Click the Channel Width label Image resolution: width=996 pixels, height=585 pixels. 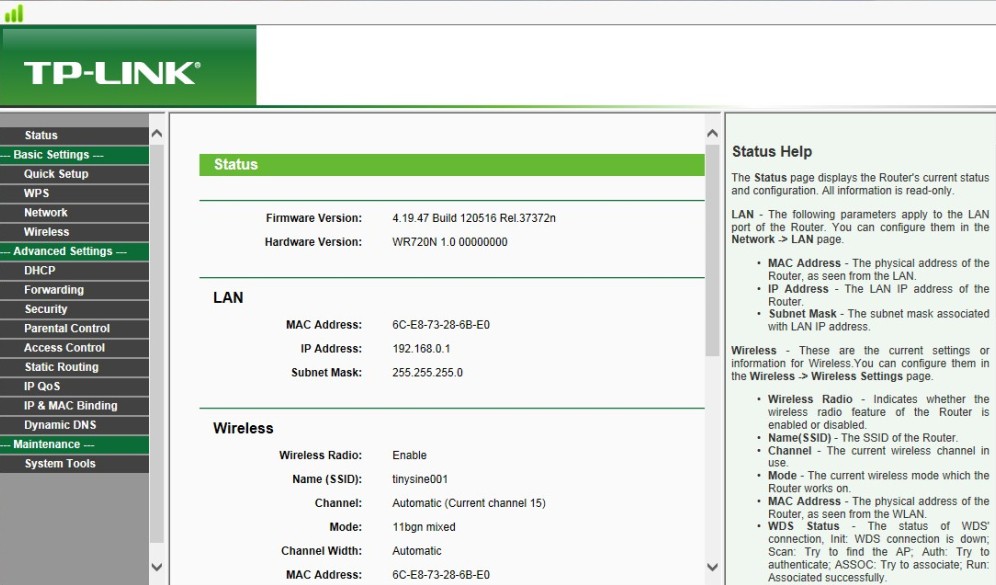(x=321, y=551)
